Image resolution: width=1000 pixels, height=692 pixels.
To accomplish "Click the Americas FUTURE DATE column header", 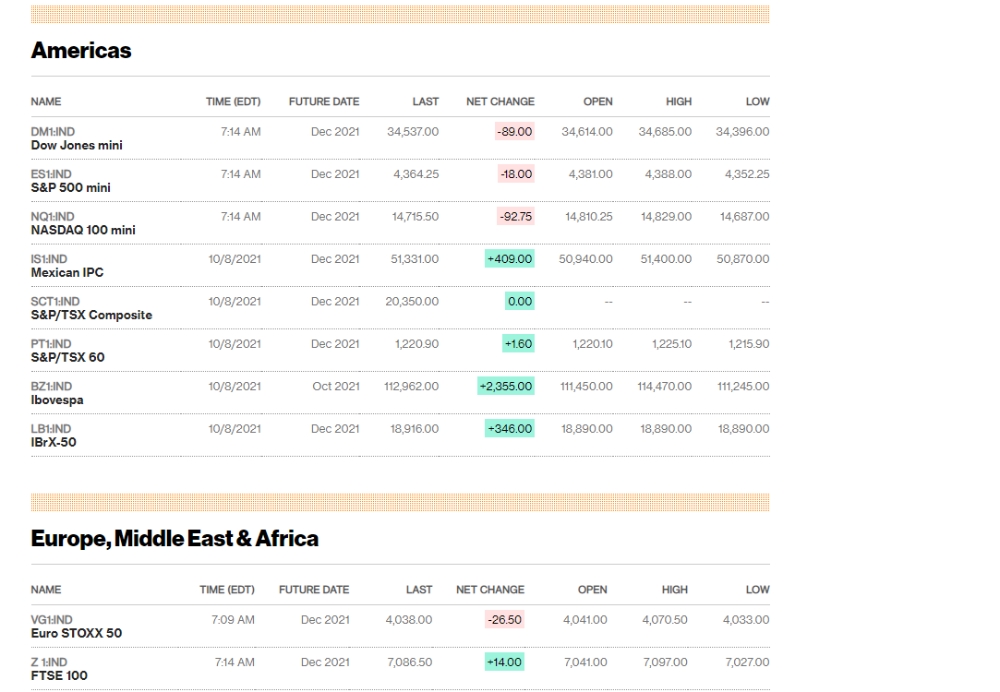I will point(324,101).
